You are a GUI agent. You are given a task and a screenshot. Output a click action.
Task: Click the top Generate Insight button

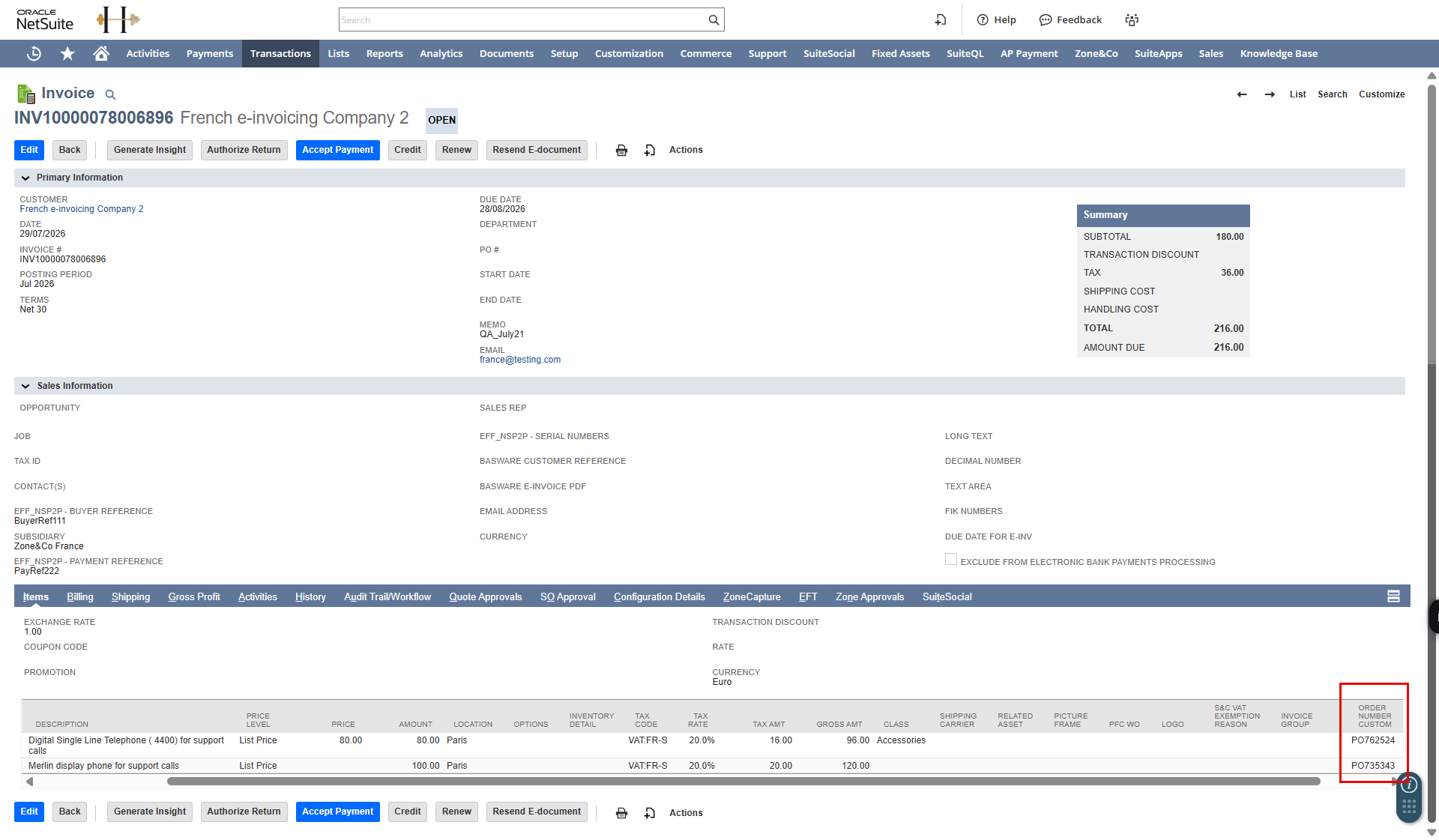[150, 150]
